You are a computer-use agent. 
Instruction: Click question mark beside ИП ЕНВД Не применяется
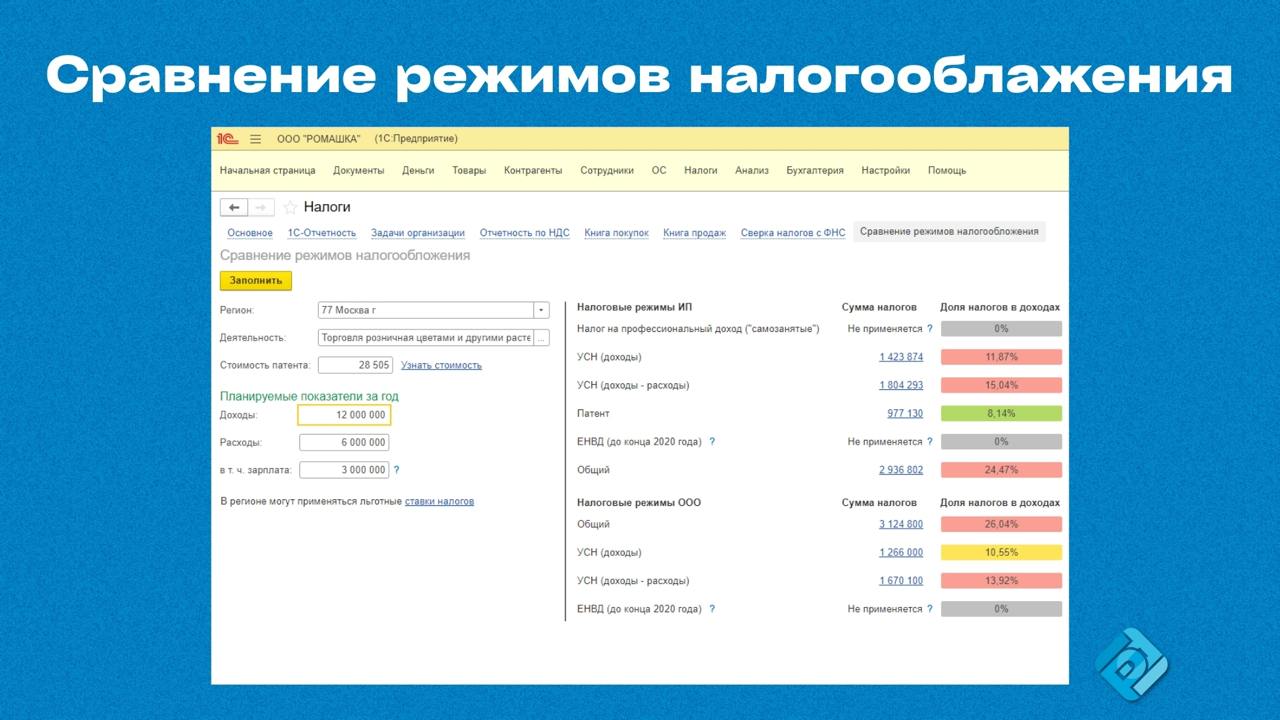(930, 442)
